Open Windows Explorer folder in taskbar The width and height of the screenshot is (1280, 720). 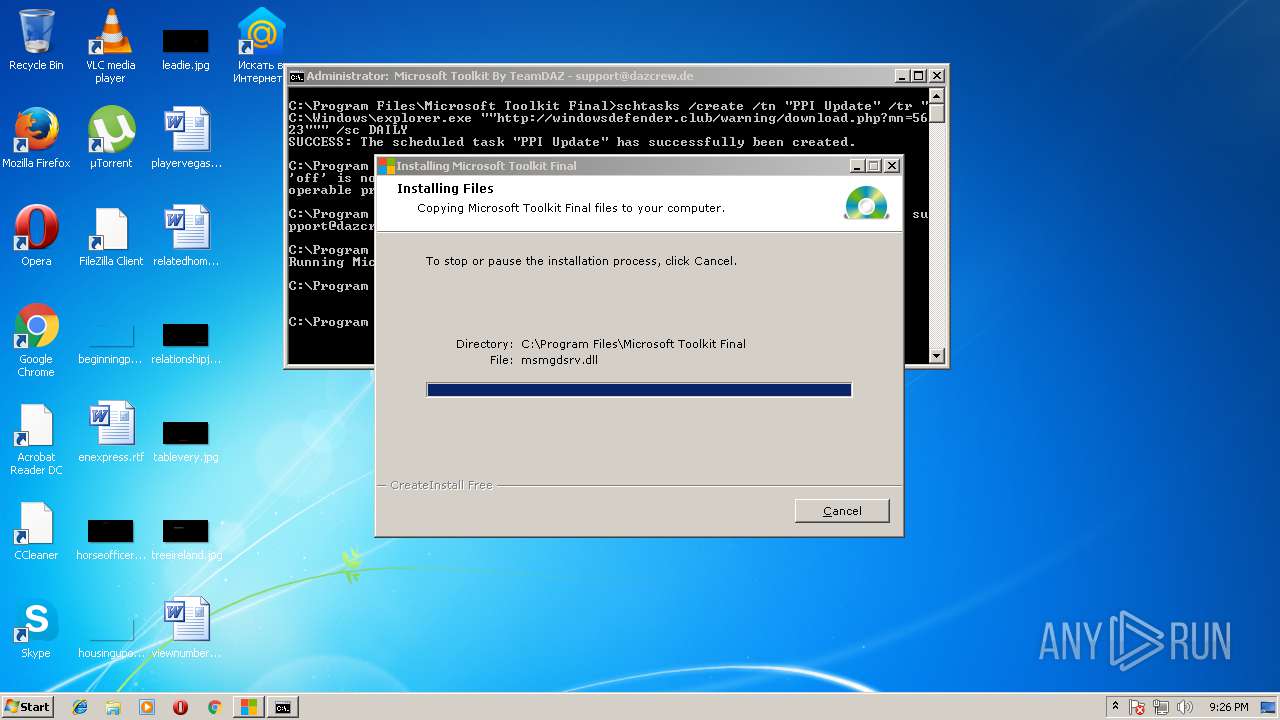(113, 707)
